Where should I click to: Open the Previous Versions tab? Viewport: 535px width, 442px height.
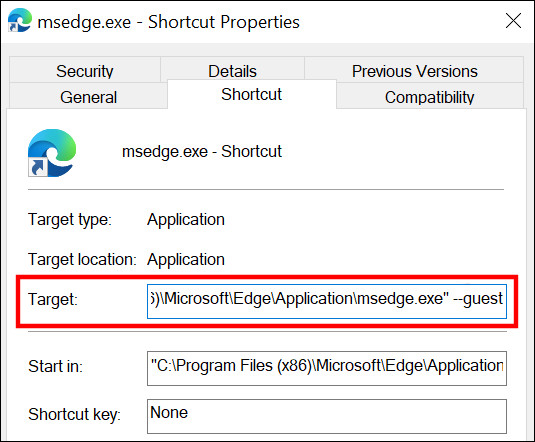[414, 70]
